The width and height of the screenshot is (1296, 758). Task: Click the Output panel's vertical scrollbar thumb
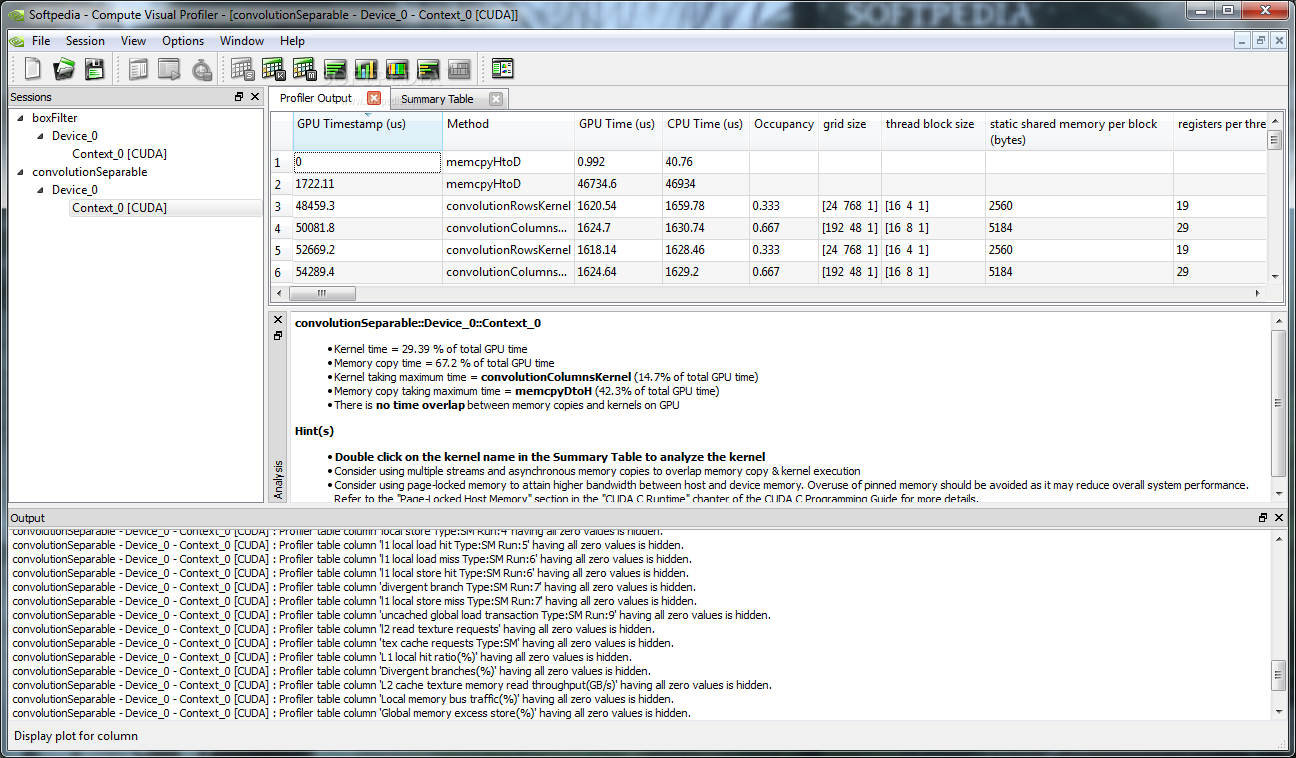(1279, 675)
